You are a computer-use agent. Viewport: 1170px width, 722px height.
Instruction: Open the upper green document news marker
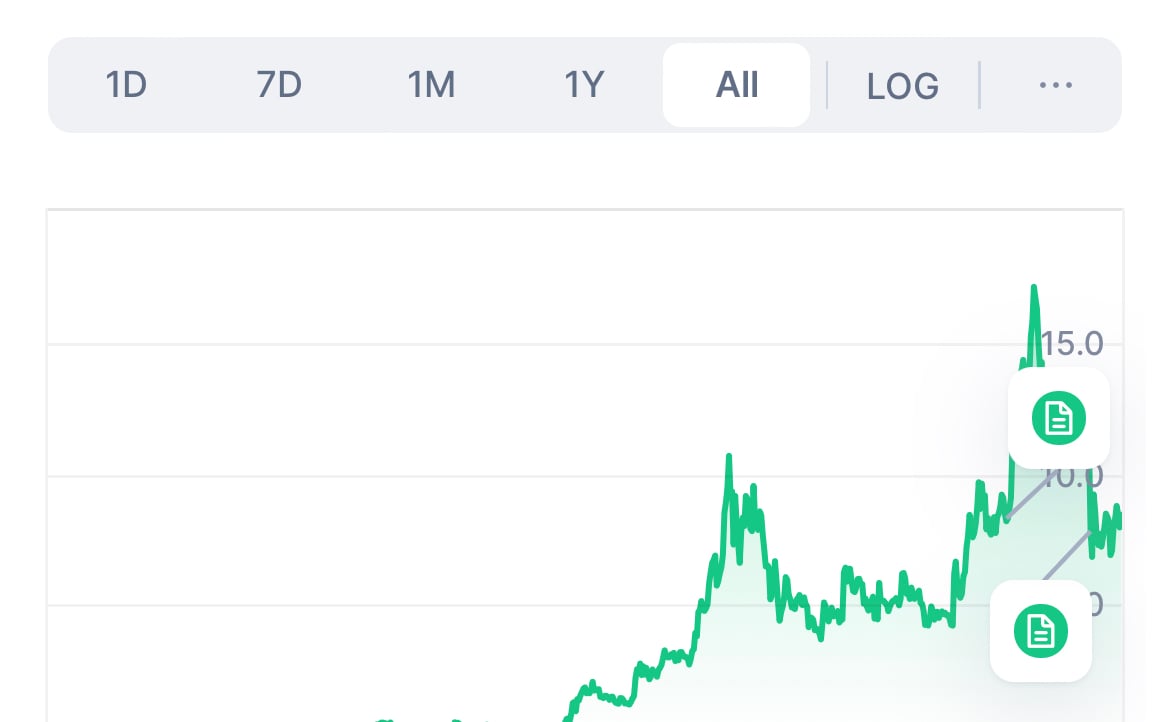(x=1058, y=418)
